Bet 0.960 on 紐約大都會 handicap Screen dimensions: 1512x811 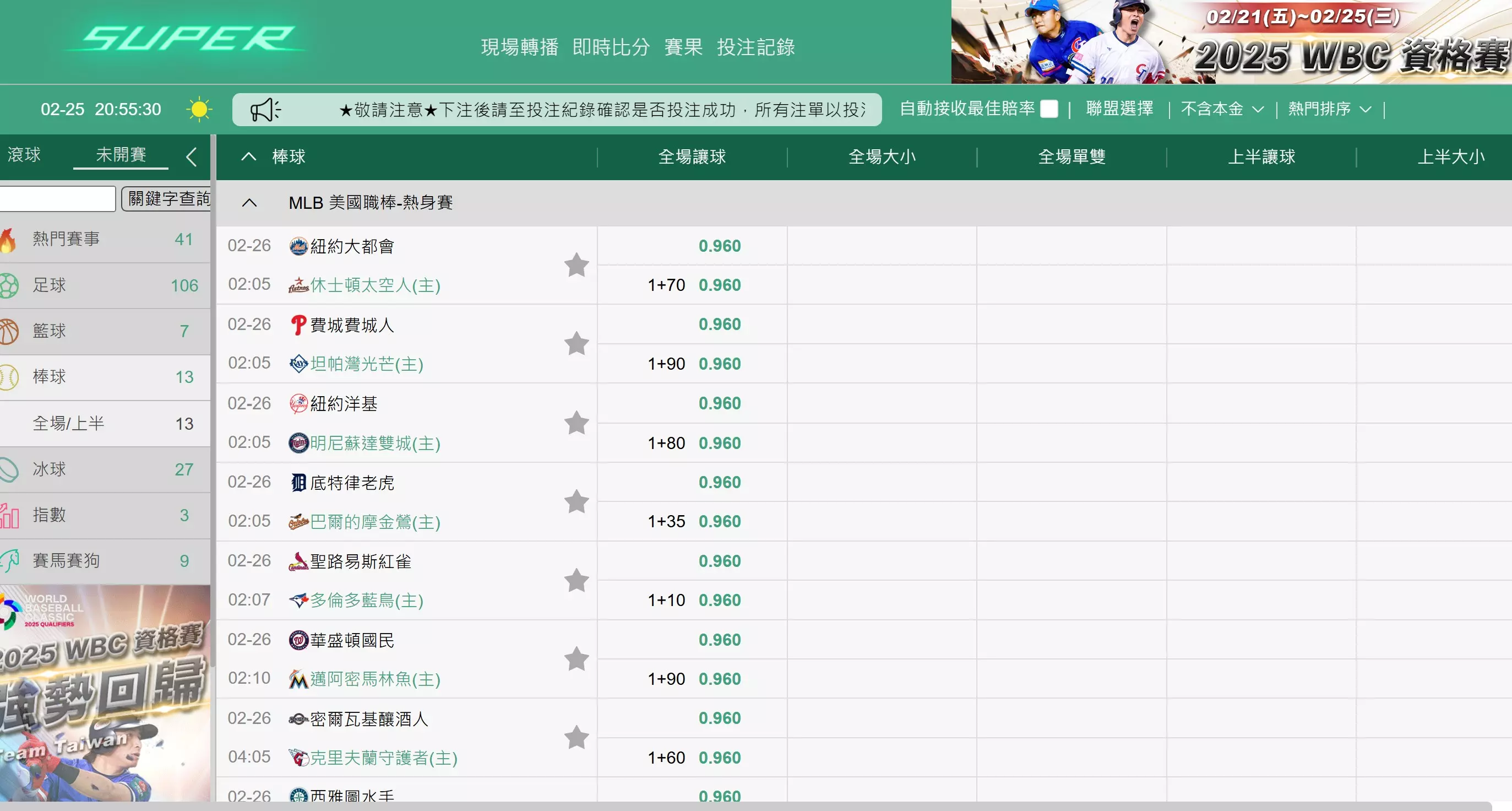(720, 246)
